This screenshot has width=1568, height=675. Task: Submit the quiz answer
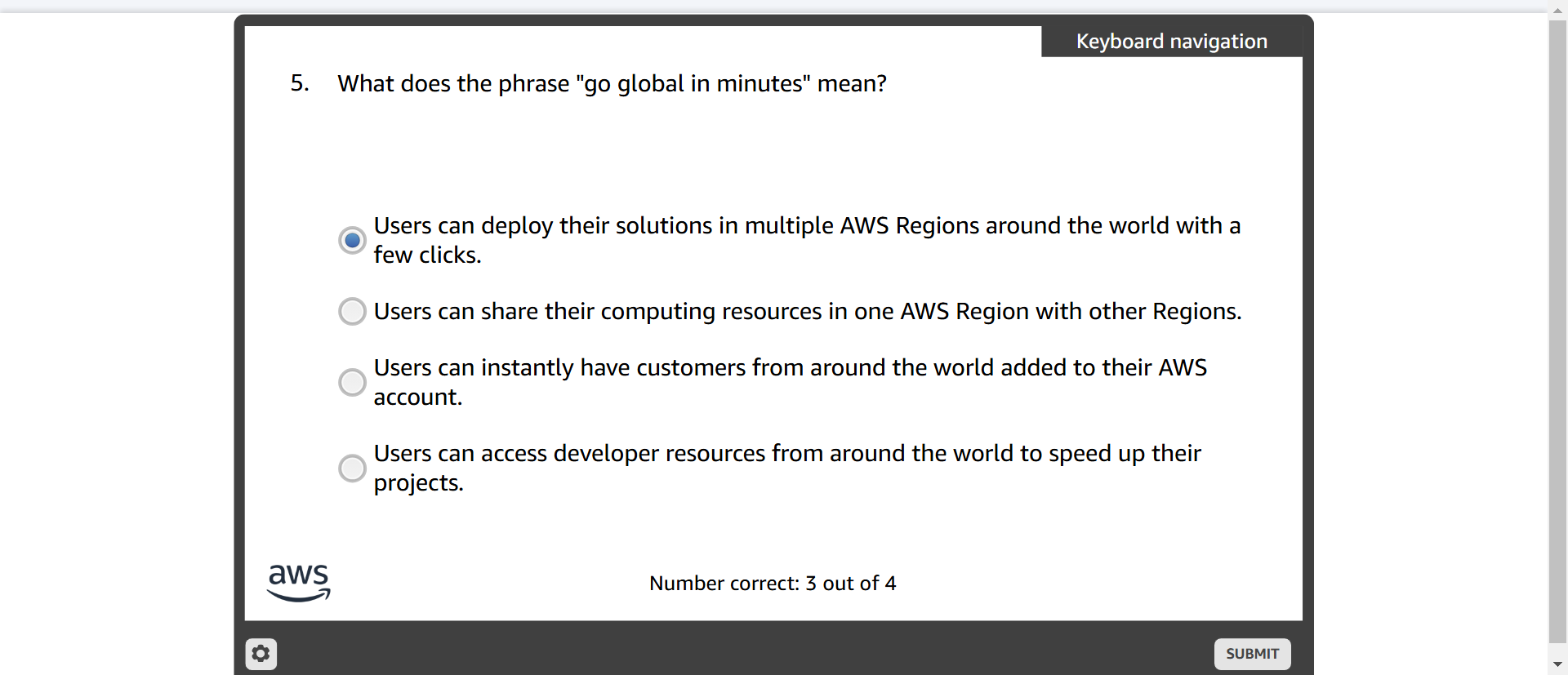1252,654
